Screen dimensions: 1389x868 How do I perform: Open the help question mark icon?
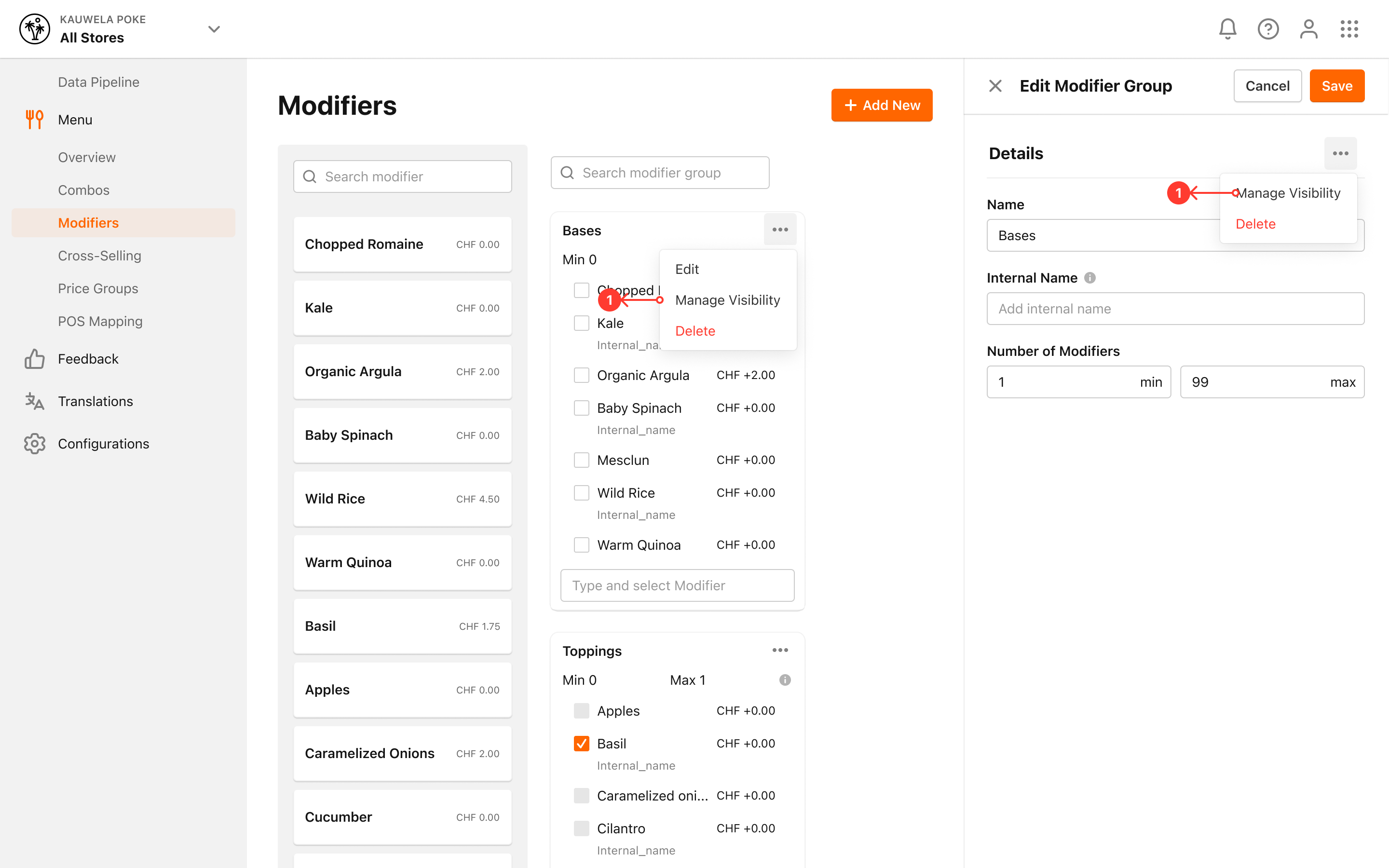tap(1268, 29)
